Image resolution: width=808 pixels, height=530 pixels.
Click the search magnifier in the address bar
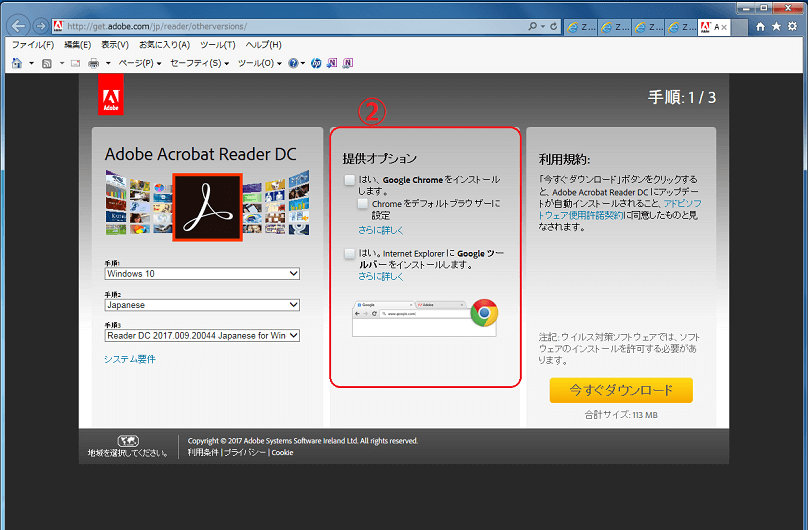coord(532,26)
